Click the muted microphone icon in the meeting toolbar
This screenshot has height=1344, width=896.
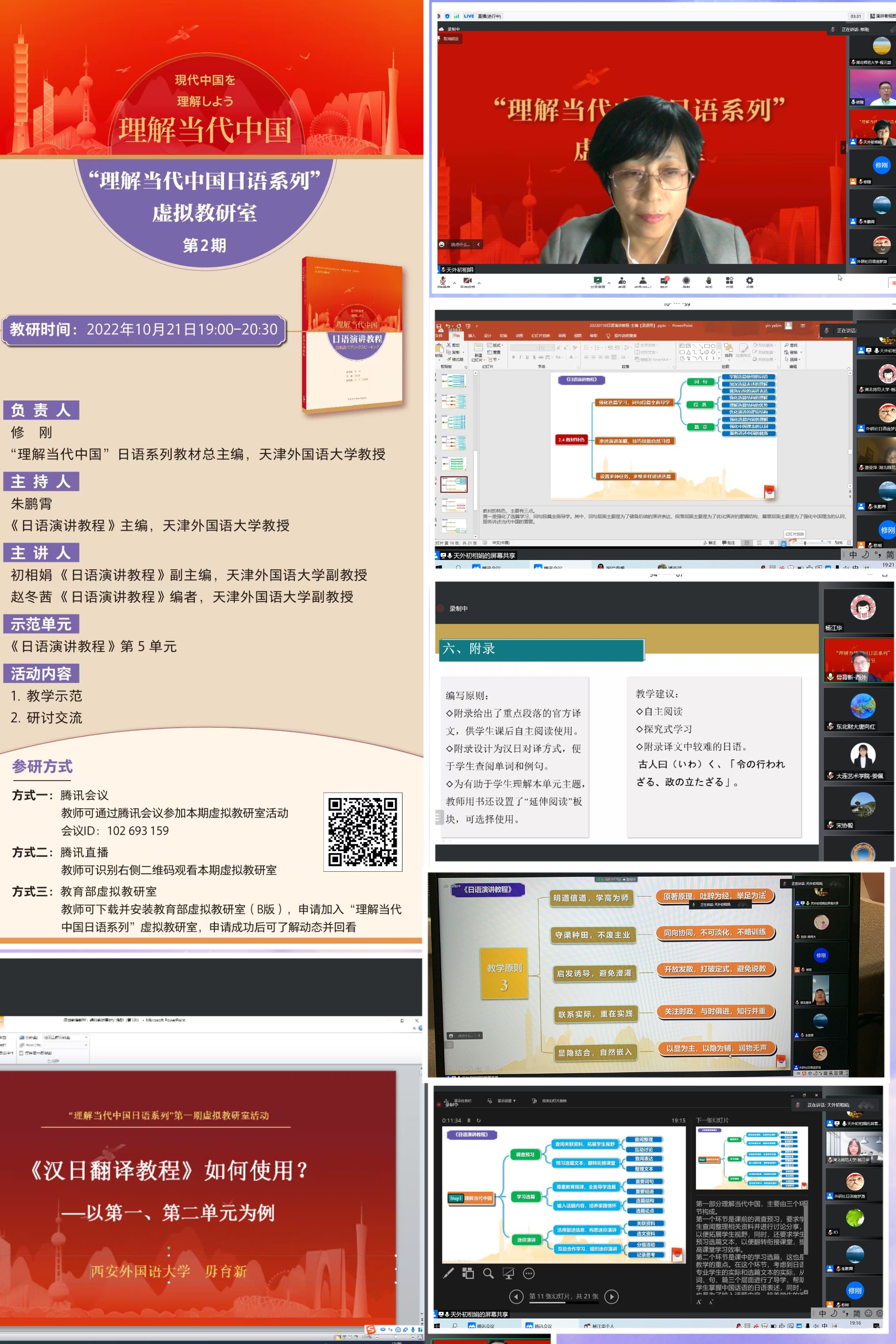(x=443, y=280)
